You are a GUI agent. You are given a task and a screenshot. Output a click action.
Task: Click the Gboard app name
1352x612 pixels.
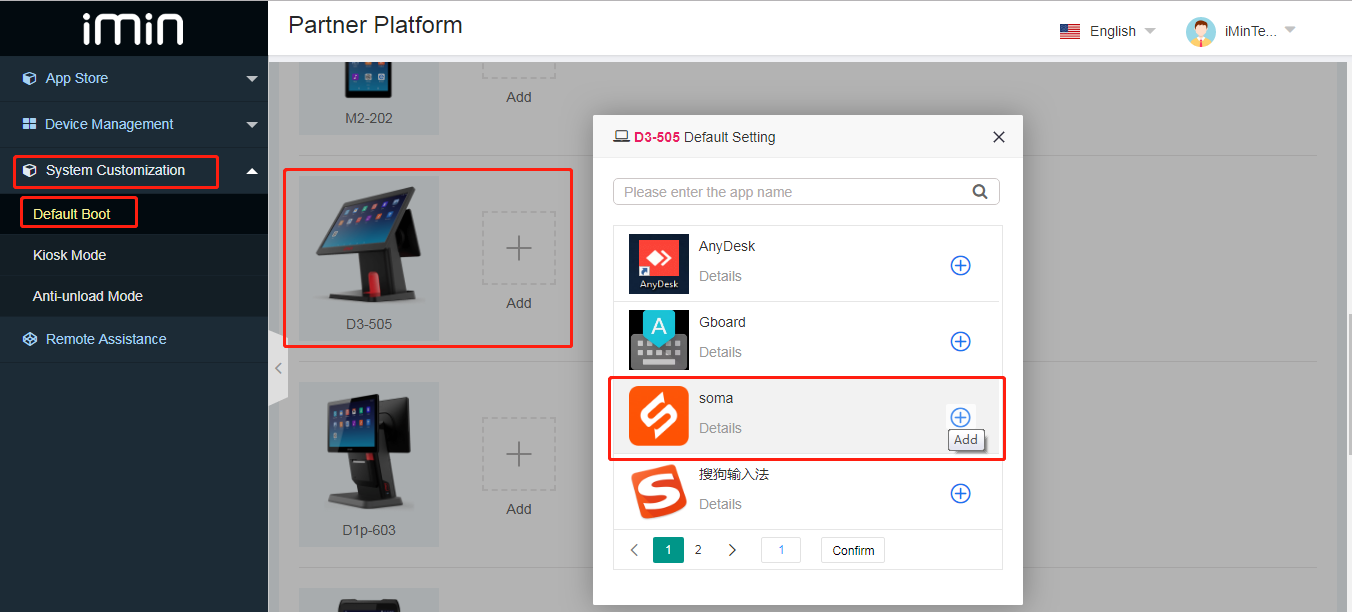tap(722, 322)
